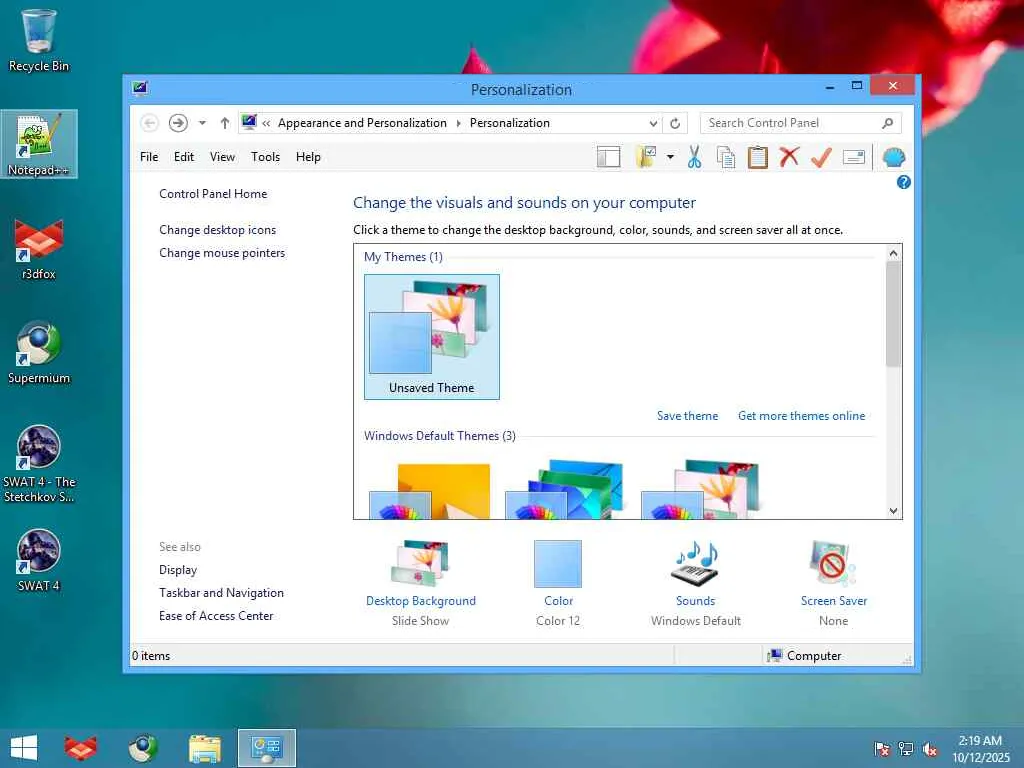This screenshot has height=768, width=1024.
Task: Select the SWAT 4 desktop shortcut
Action: [x=39, y=560]
